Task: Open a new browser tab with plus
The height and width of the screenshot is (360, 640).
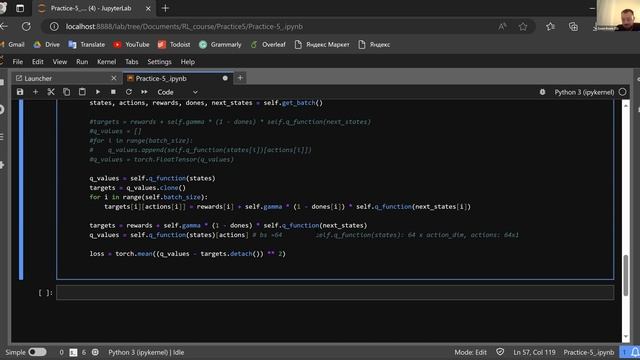Action: 165,8
